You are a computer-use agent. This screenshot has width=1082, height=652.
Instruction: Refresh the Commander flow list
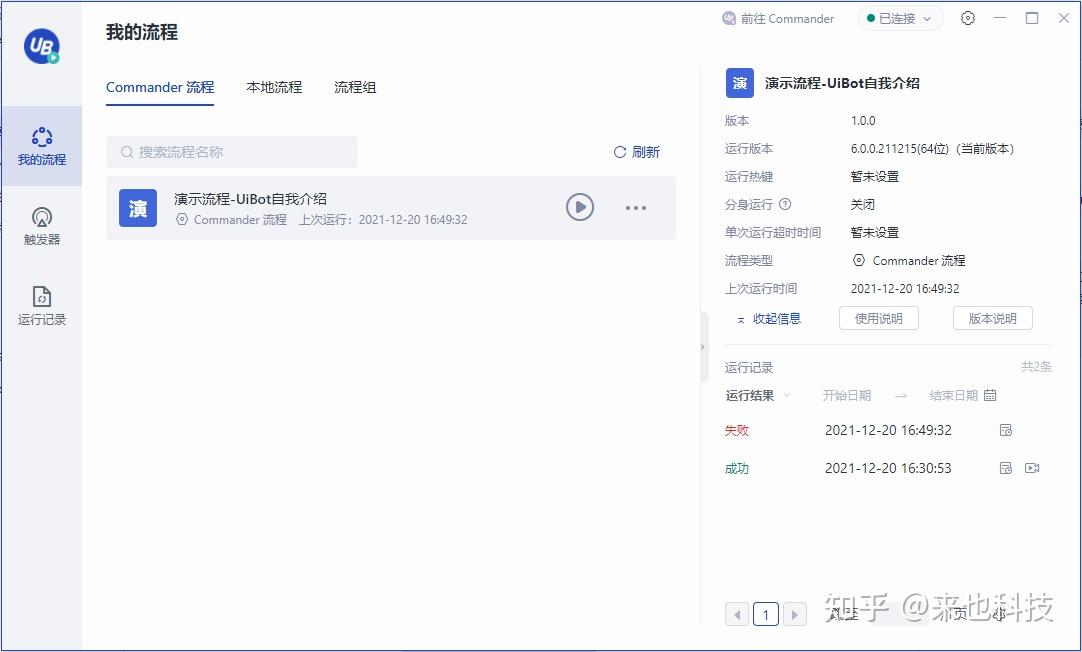point(636,152)
